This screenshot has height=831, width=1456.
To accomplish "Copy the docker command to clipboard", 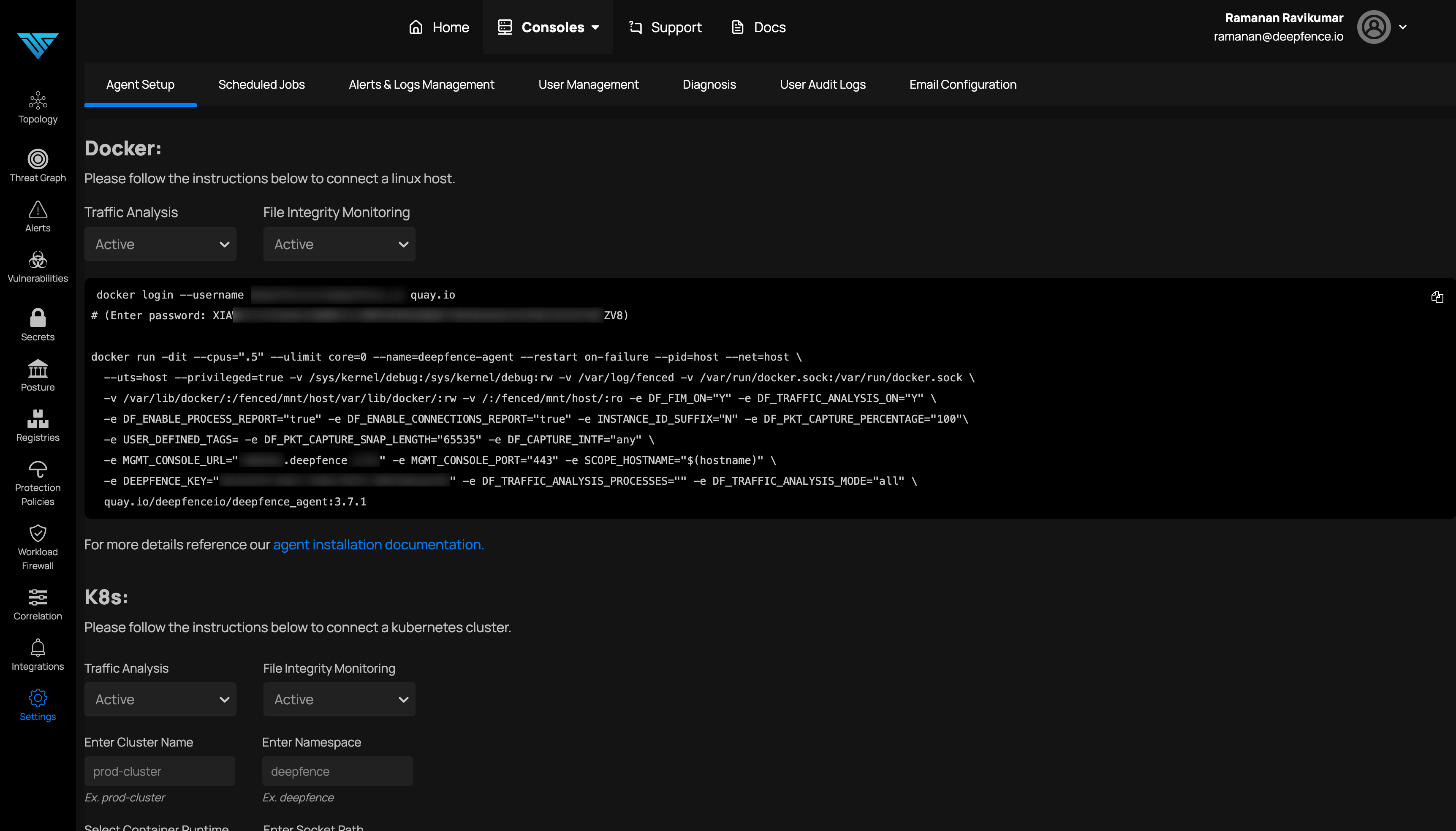I will pos(1437,297).
